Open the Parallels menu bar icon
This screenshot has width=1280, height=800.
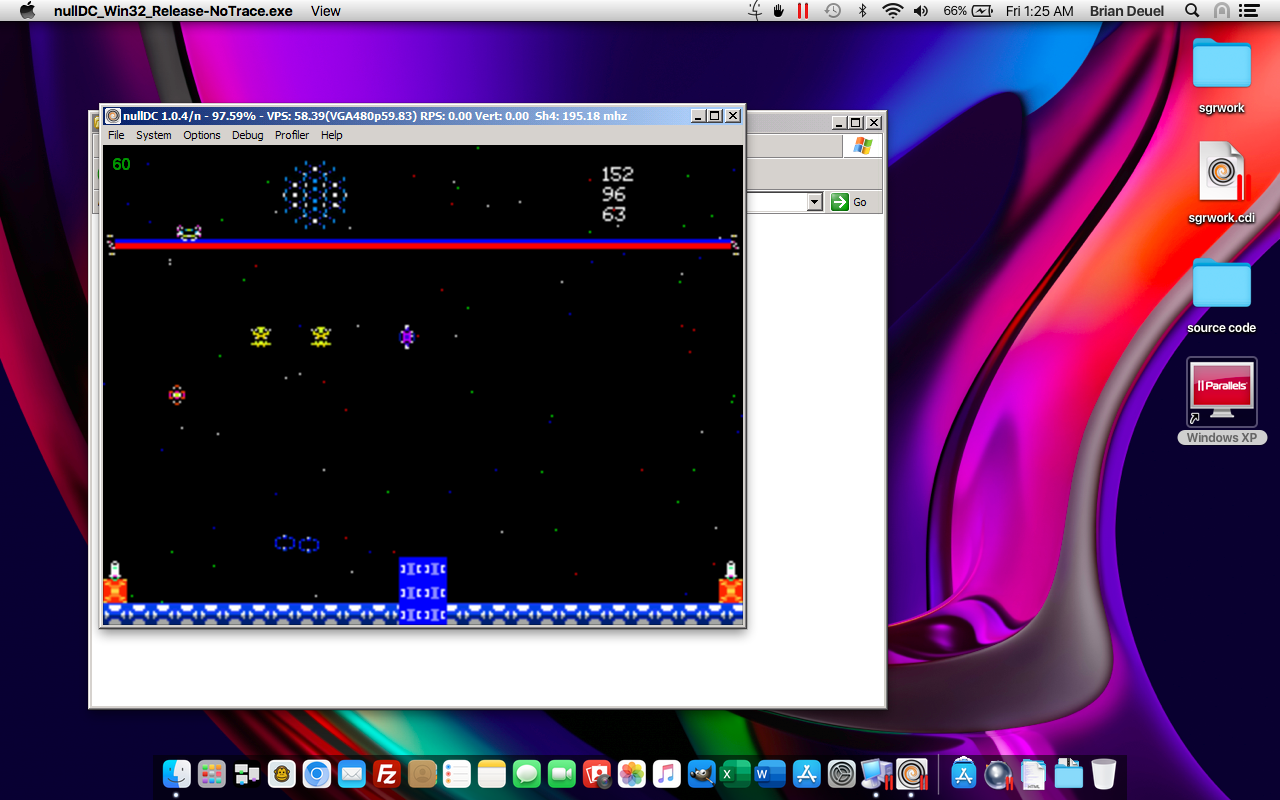pos(802,11)
